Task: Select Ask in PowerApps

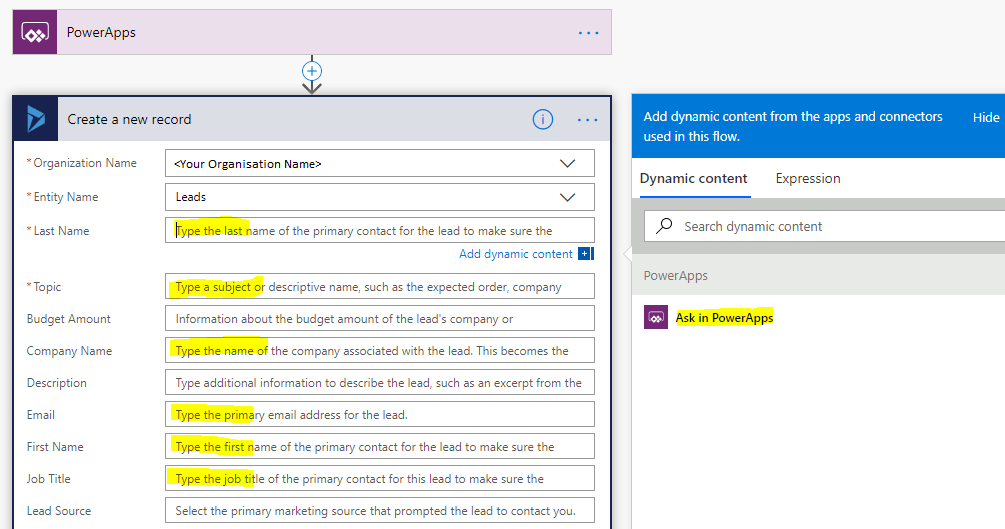Action: [x=724, y=317]
